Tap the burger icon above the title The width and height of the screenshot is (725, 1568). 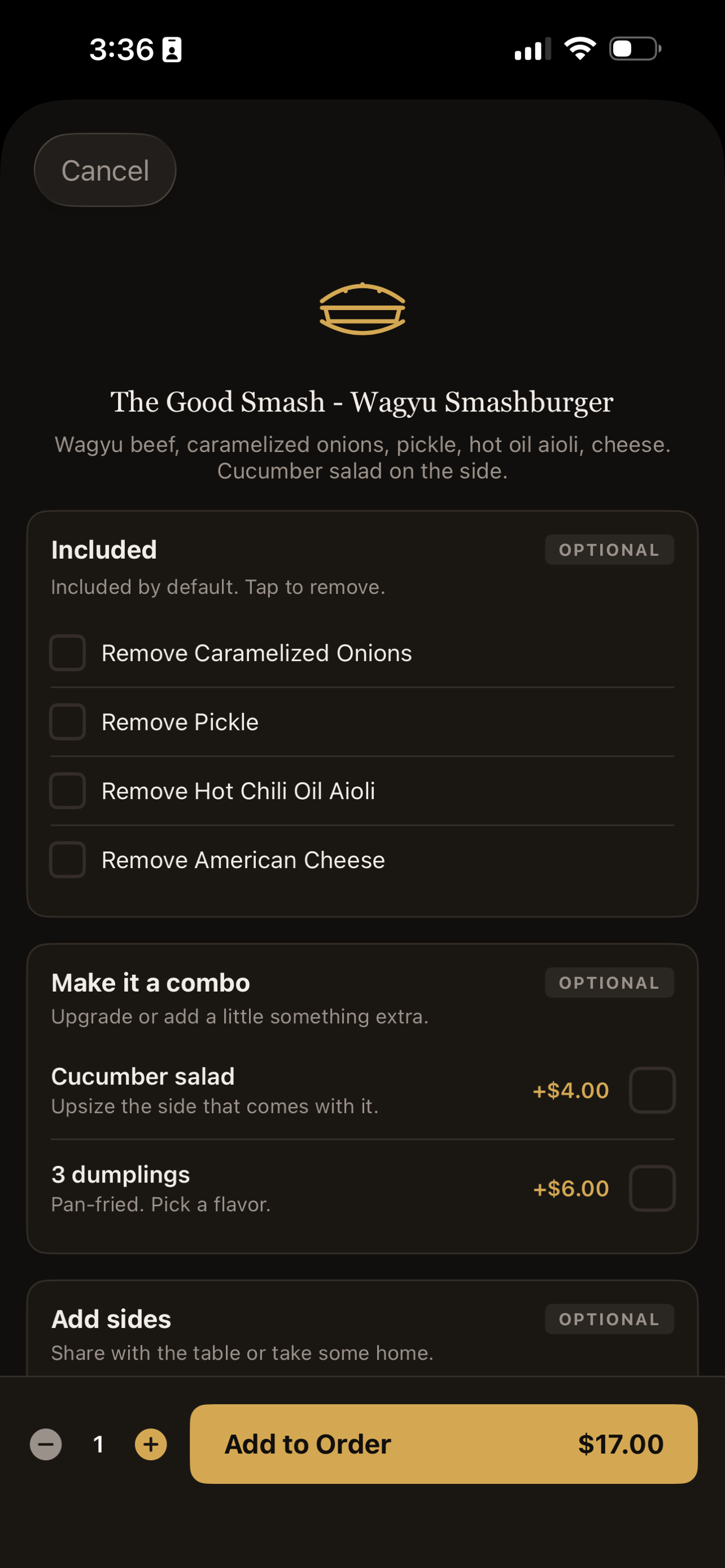[x=362, y=309]
